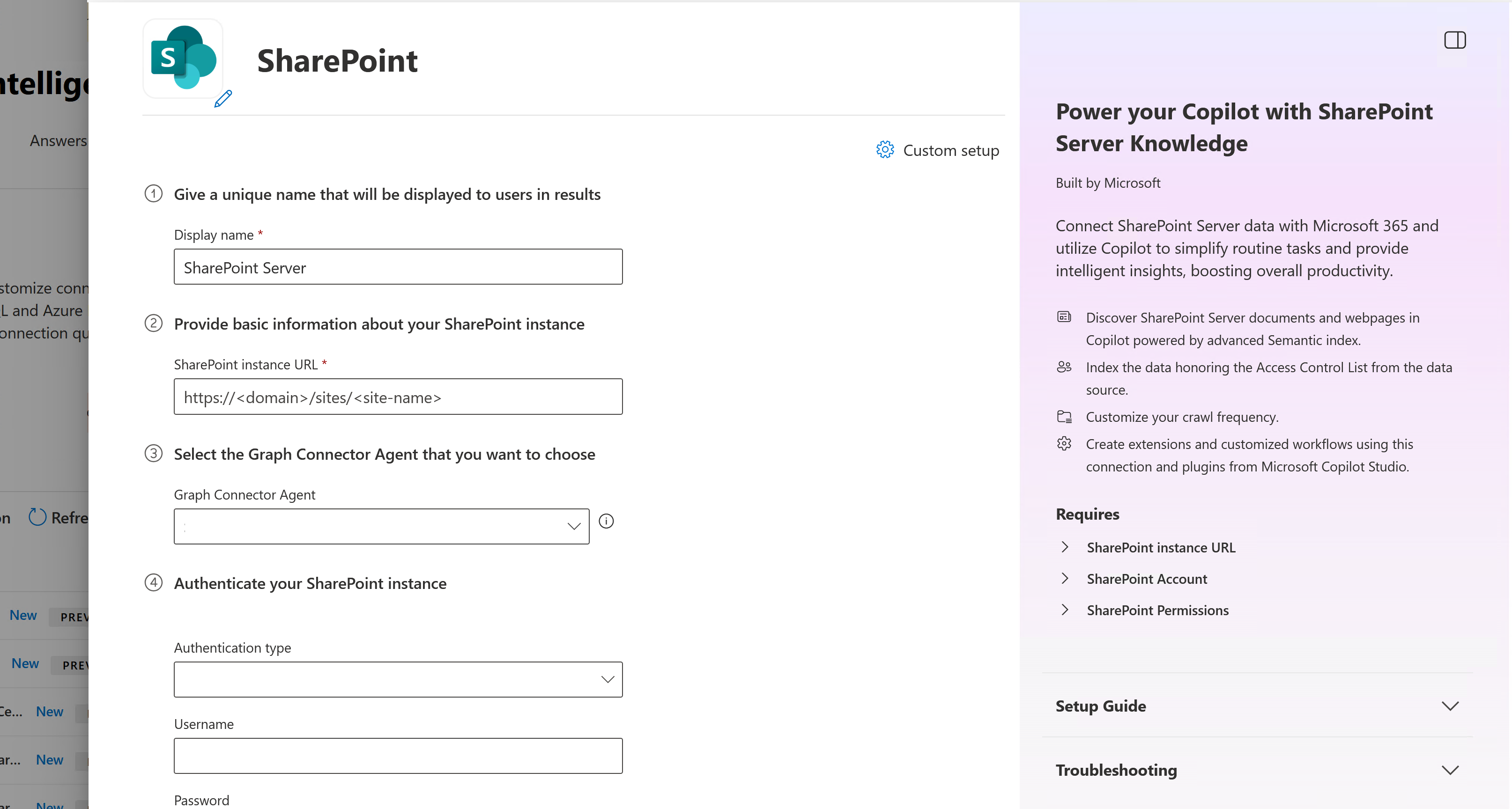1512x809 pixels.
Task: Click the document discovery icon beside Discover SharePoint Server text
Action: (1064, 317)
